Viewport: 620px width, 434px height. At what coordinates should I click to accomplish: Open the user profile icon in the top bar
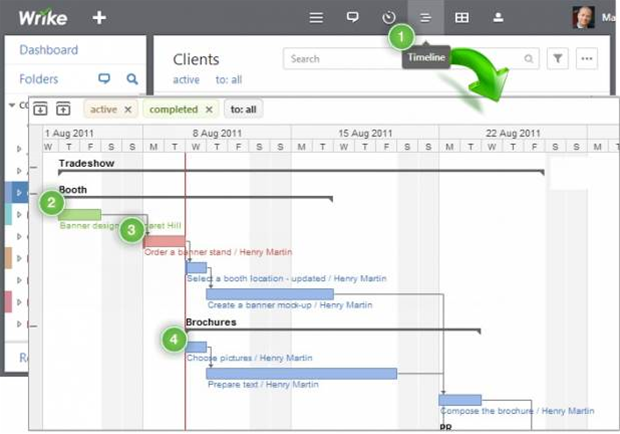pos(498,17)
